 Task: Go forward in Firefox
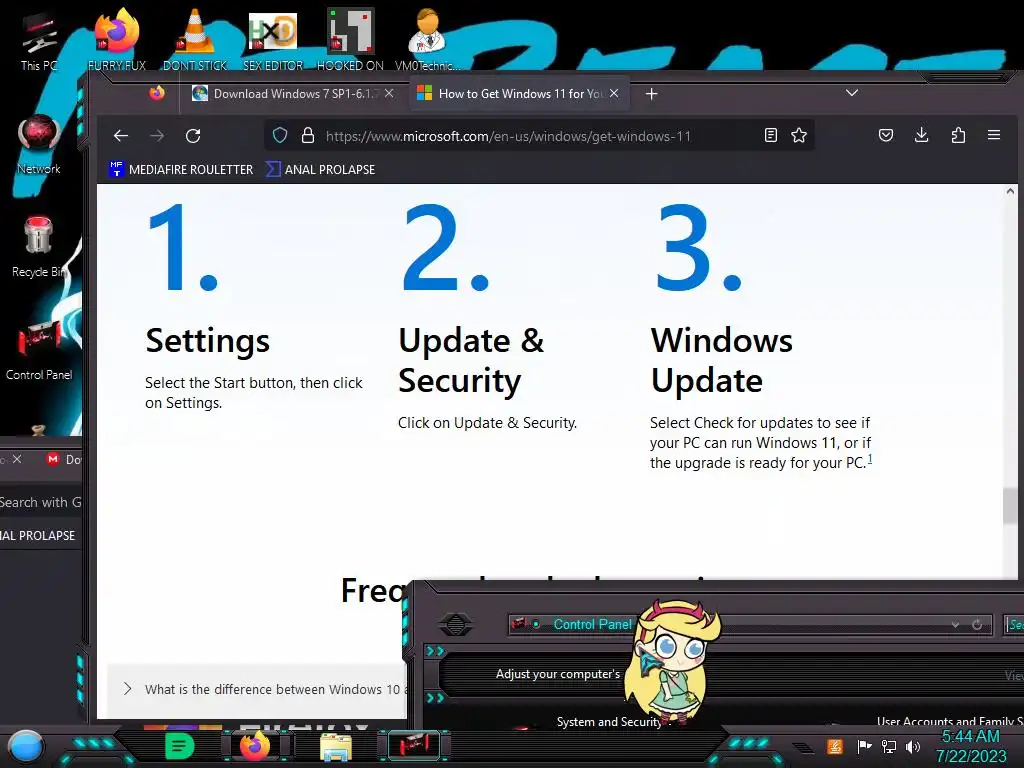pyautogui.click(x=157, y=136)
